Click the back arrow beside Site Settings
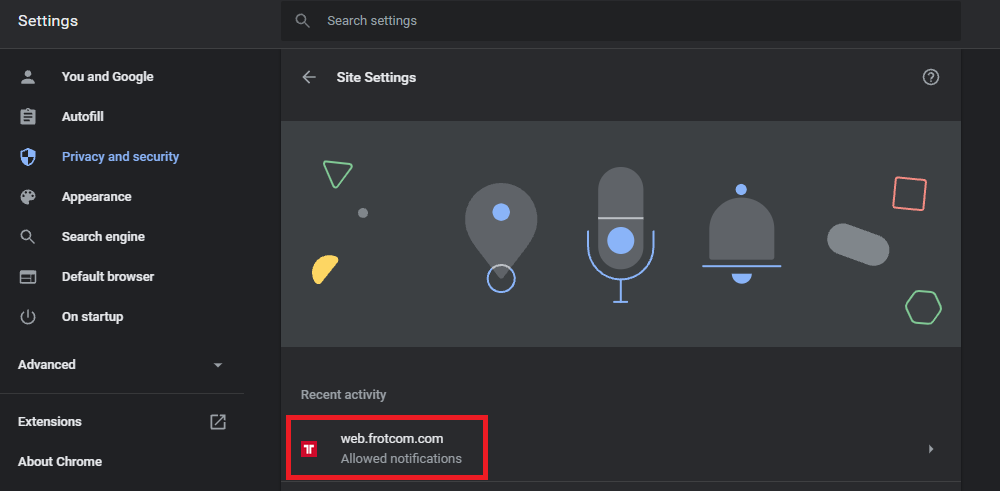1000x491 pixels. (x=309, y=77)
